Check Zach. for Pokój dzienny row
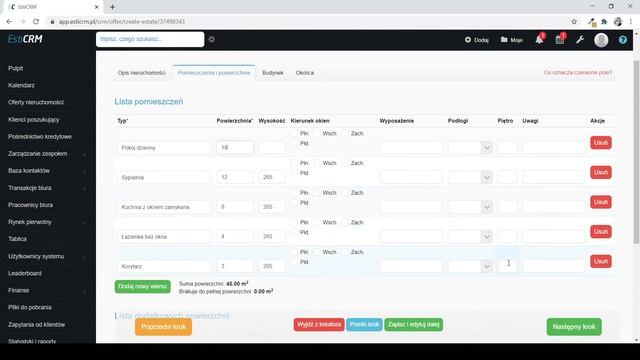Image resolution: width=640 pixels, height=360 pixels. [345, 133]
